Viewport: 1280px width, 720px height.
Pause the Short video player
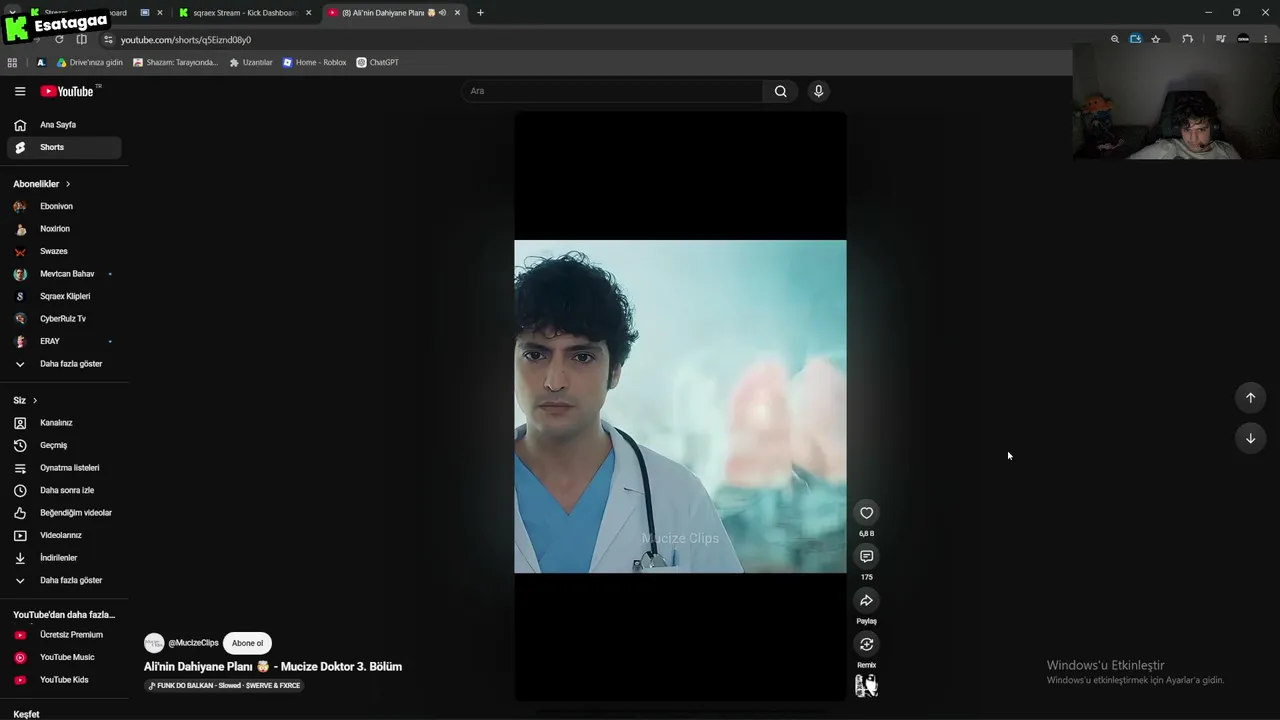pyautogui.click(x=680, y=406)
